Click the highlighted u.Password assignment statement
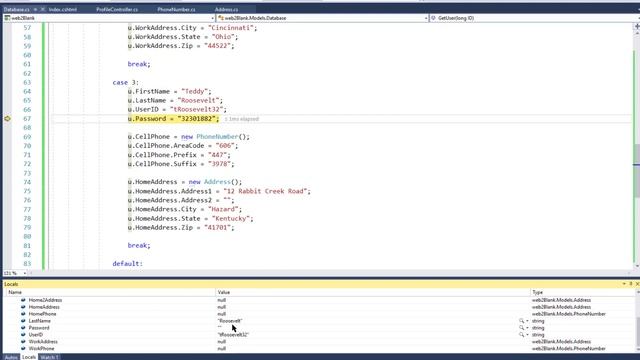Viewport: 640px width, 360px height. click(173, 119)
